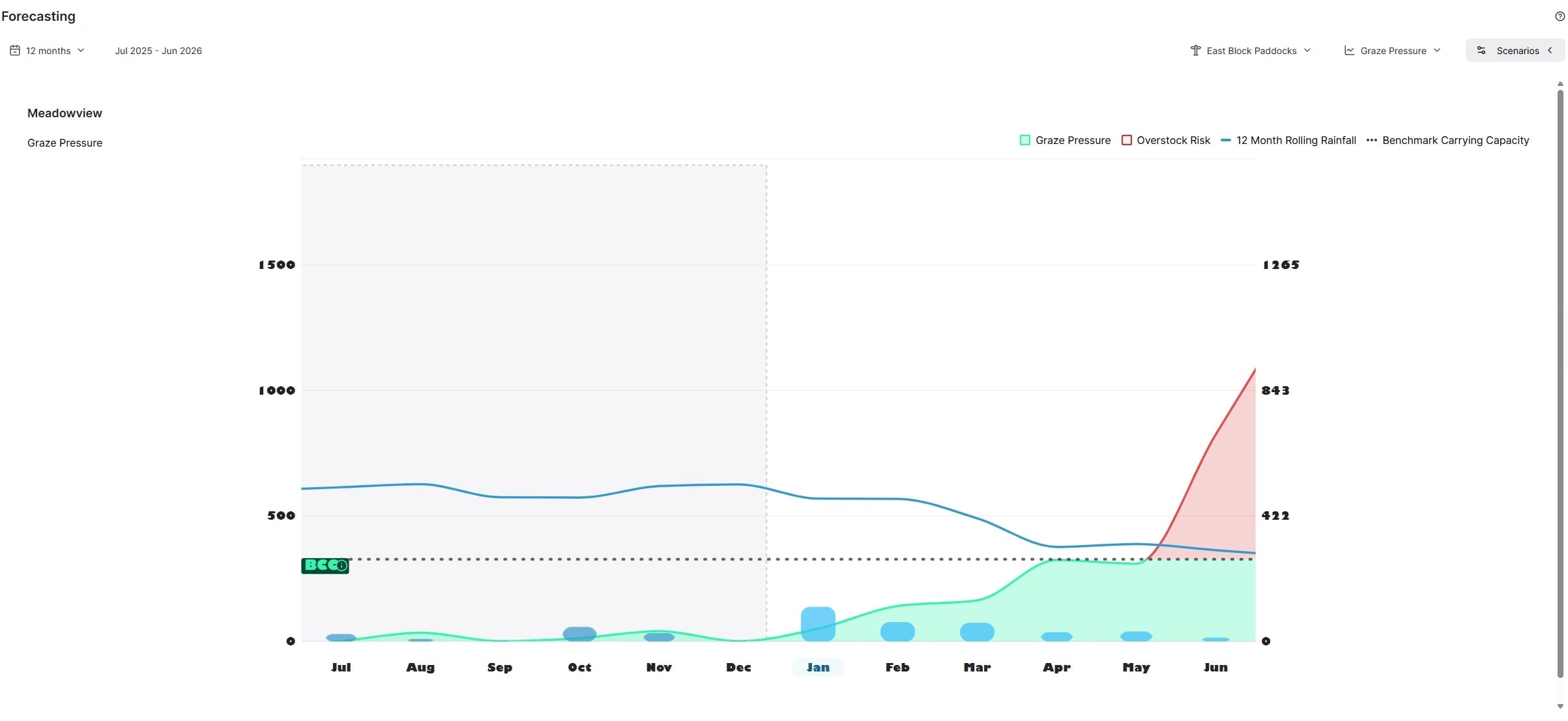Screen dimensions: 1568x721
Task: Select the Jun month label on axis
Action: (1215, 667)
